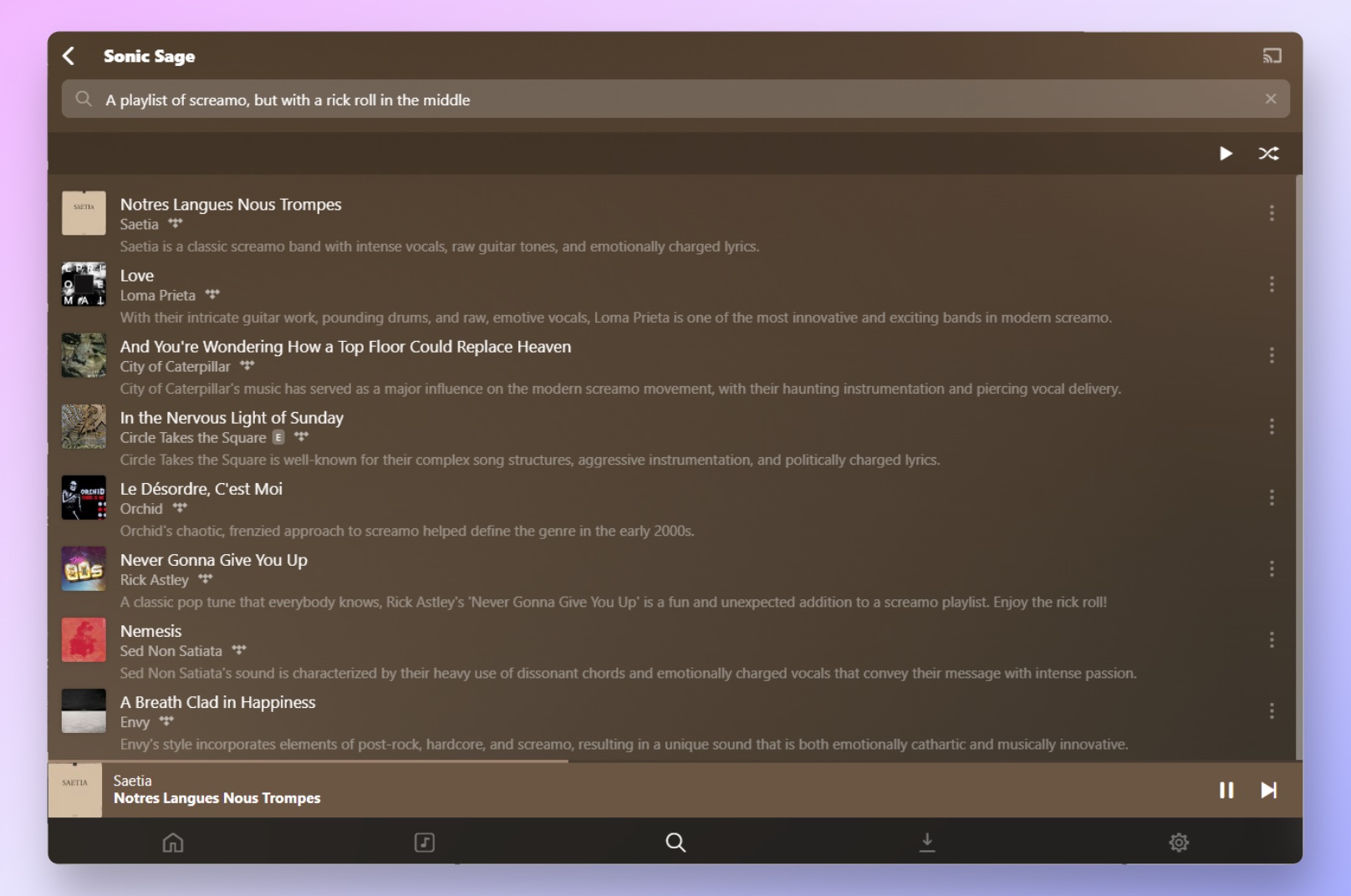The width and height of the screenshot is (1351, 896).
Task: Pause the currently playing Saetia track
Action: click(x=1226, y=790)
